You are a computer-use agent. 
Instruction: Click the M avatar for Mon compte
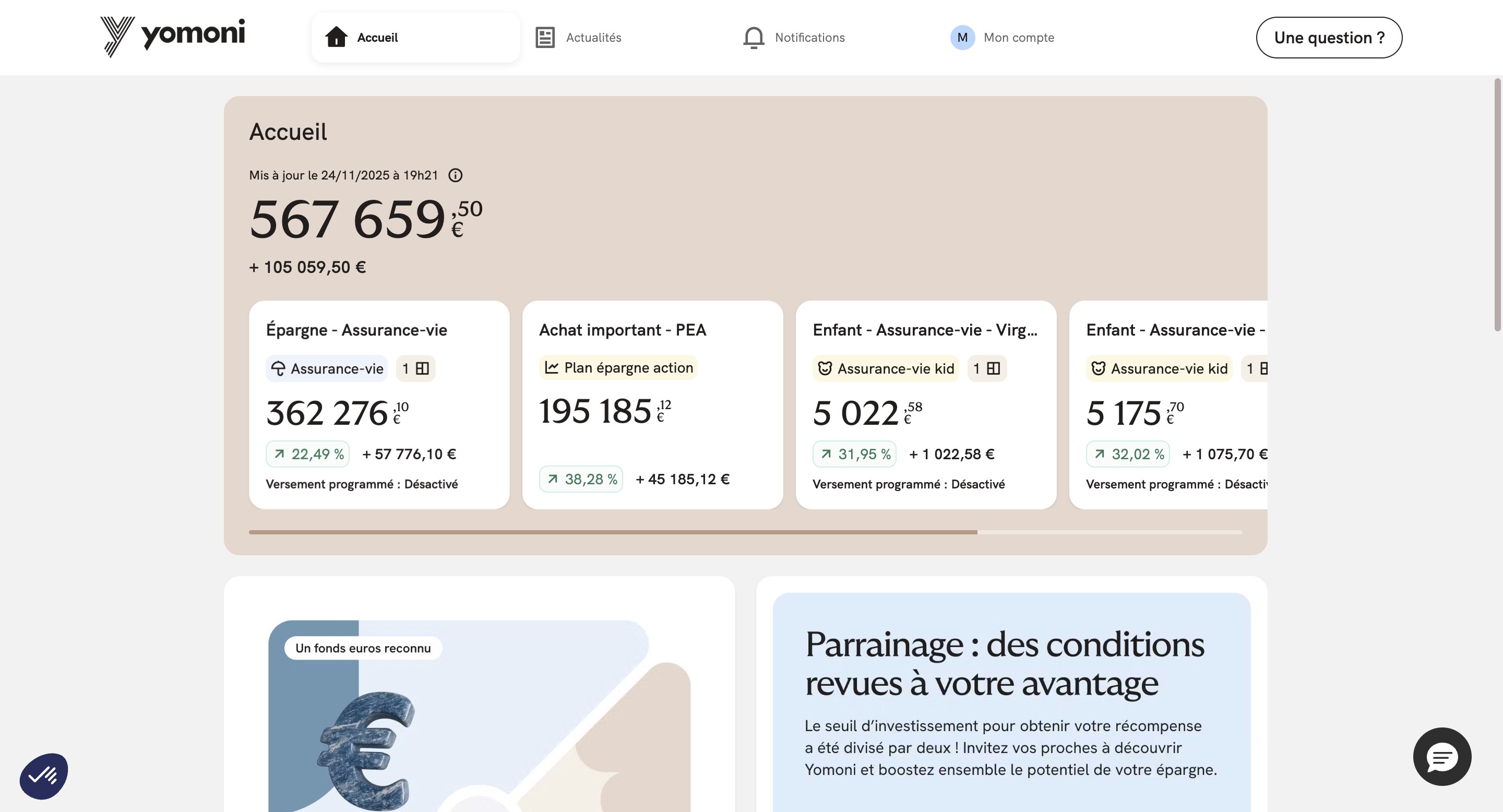962,38
